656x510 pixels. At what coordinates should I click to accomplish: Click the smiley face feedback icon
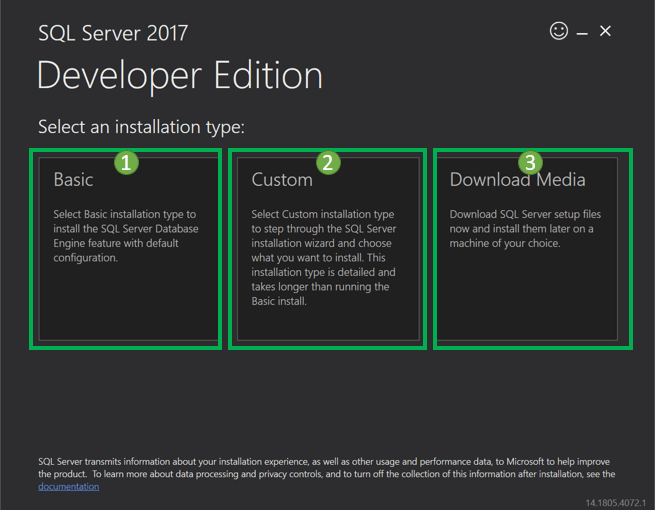pos(559,31)
